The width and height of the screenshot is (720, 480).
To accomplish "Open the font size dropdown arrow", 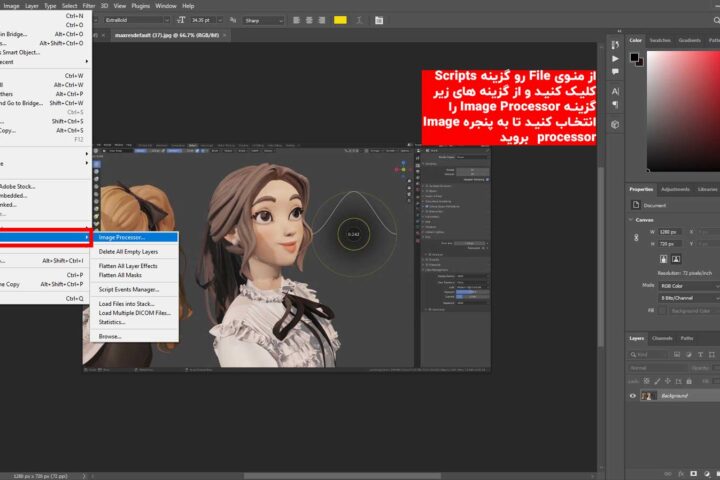I will [x=219, y=20].
